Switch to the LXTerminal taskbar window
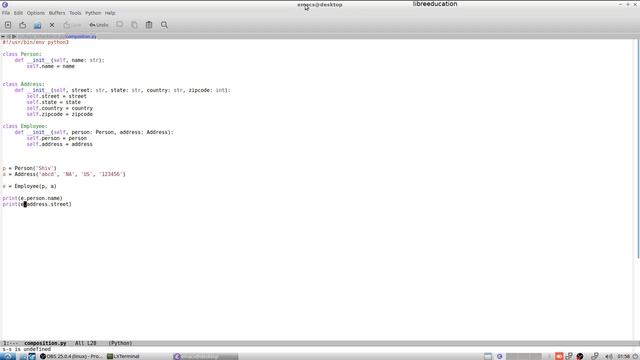Image resolution: width=640 pixels, height=360 pixels. [x=123, y=356]
